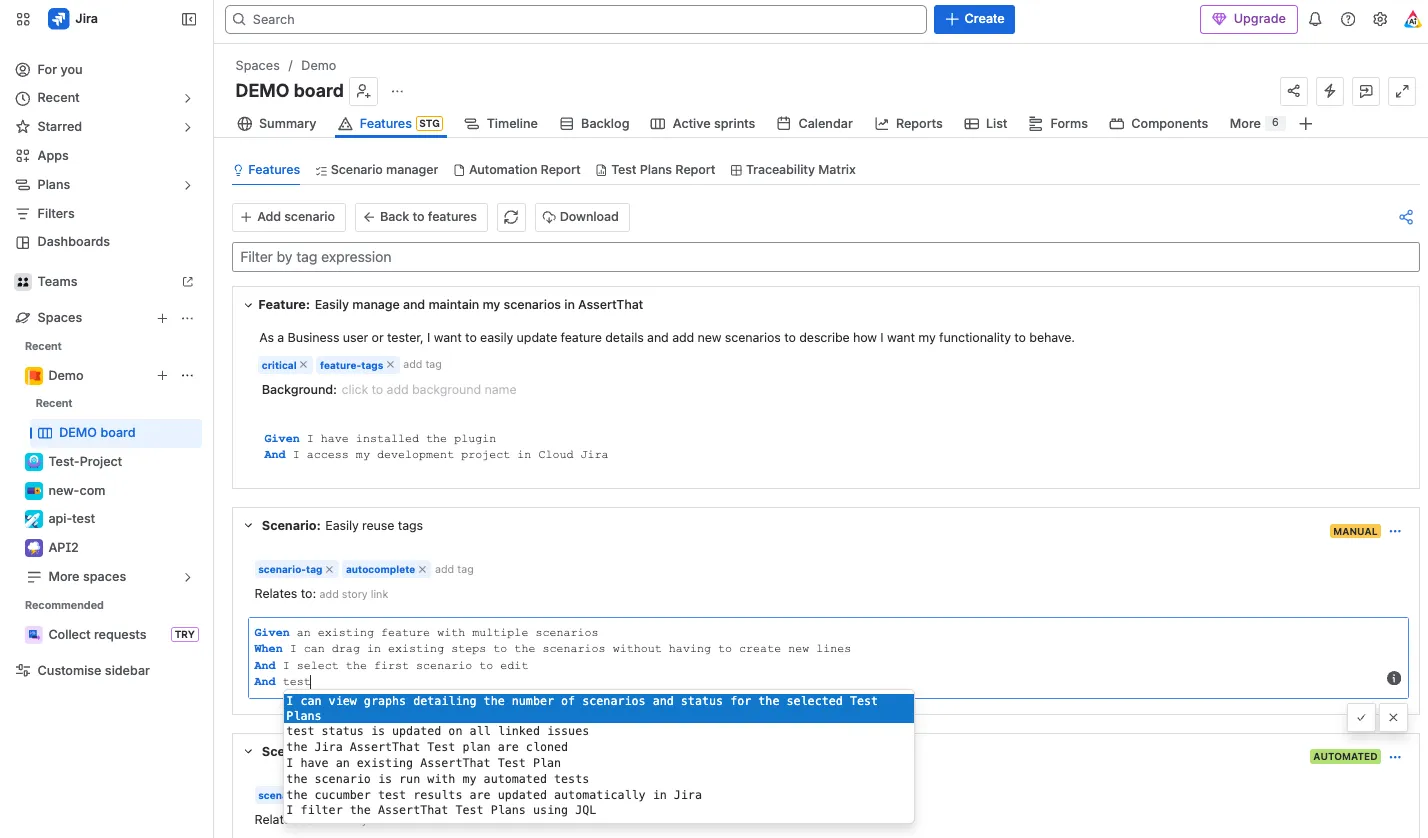Open the More tabs dropdown
Screen dimensions: 1428x838
click(x=1256, y=123)
